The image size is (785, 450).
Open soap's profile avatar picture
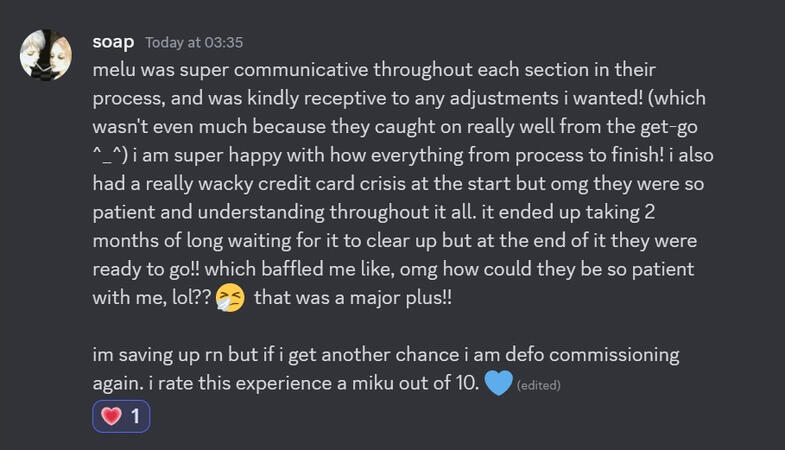[46, 55]
